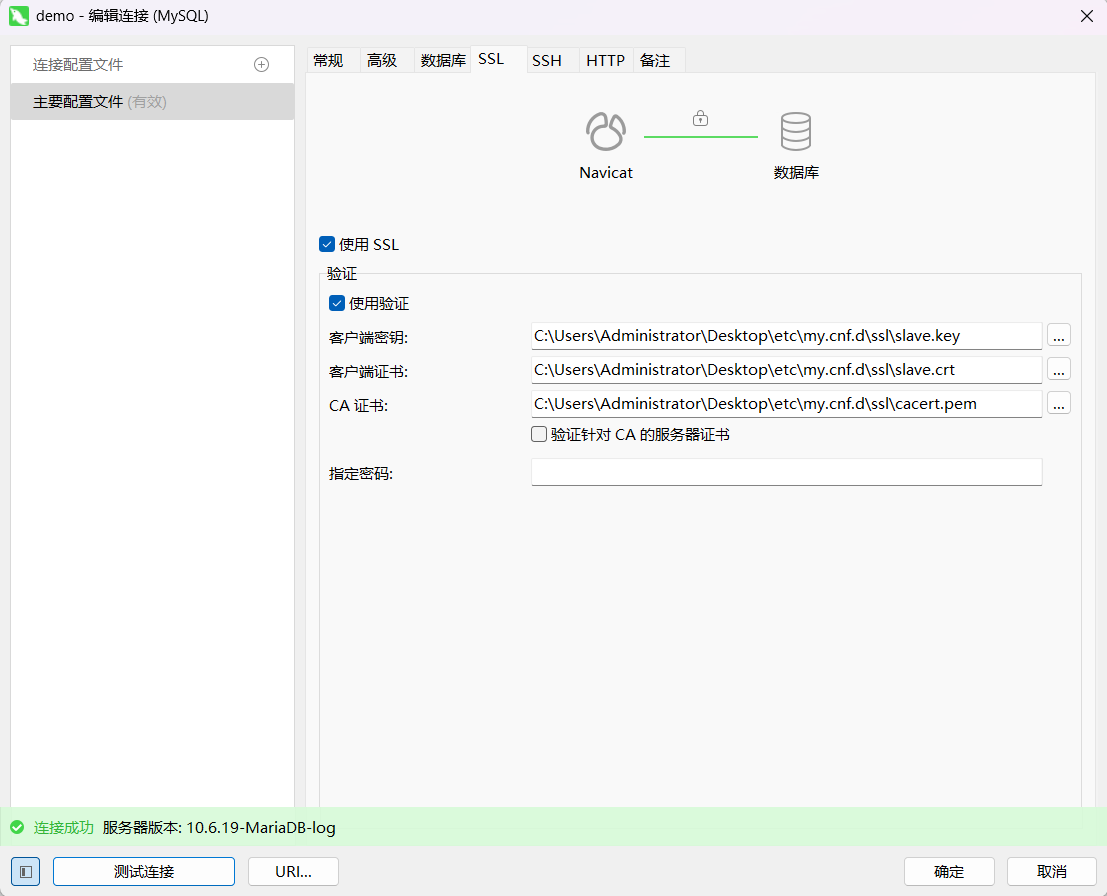1107x896 pixels.
Task: Enable 验证针对 CA 的服务器证书 checkbox
Action: pyautogui.click(x=539, y=435)
